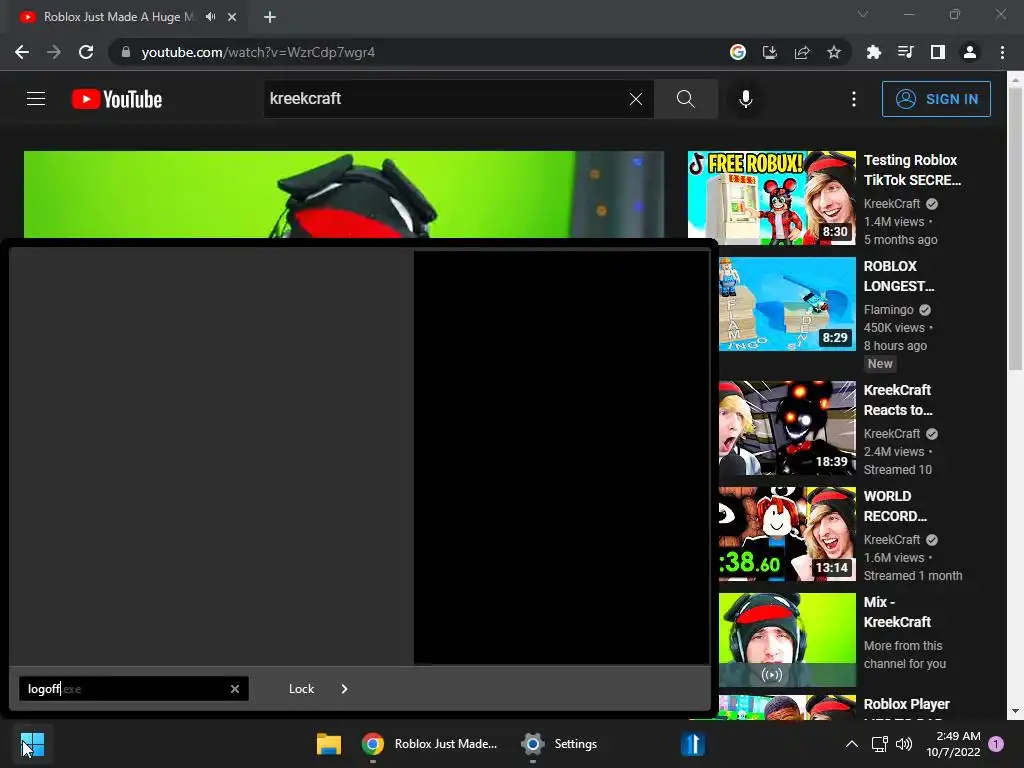Open Flamingo channel name
The height and width of the screenshot is (768, 1024).
[x=888, y=310]
